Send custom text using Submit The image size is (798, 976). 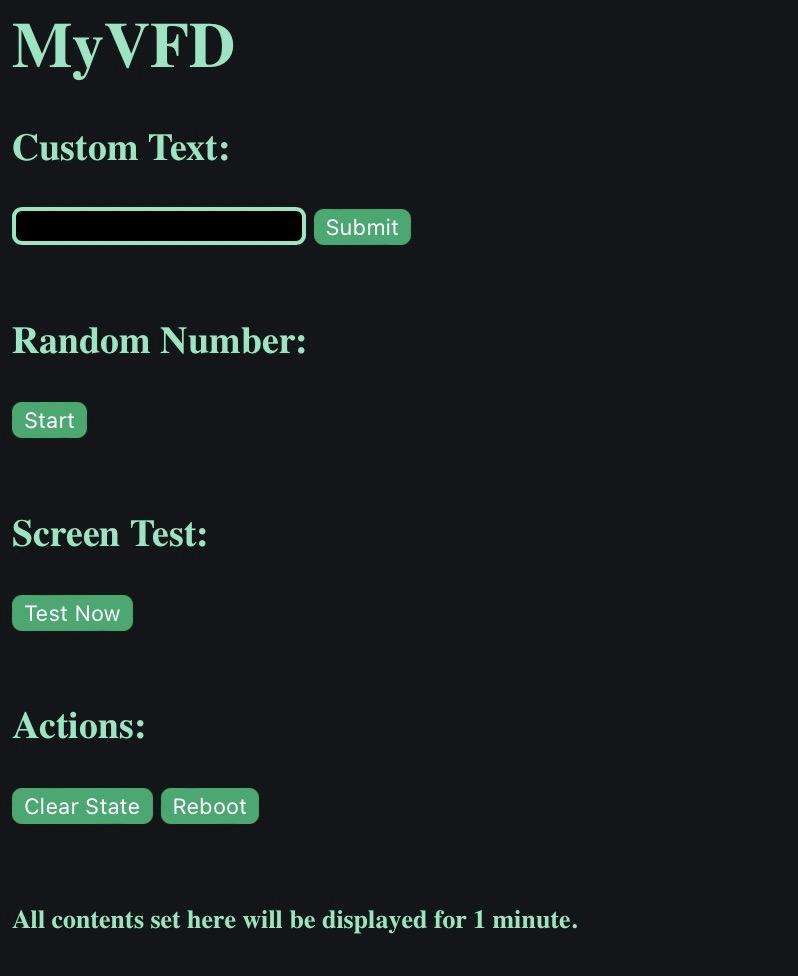(x=362, y=227)
